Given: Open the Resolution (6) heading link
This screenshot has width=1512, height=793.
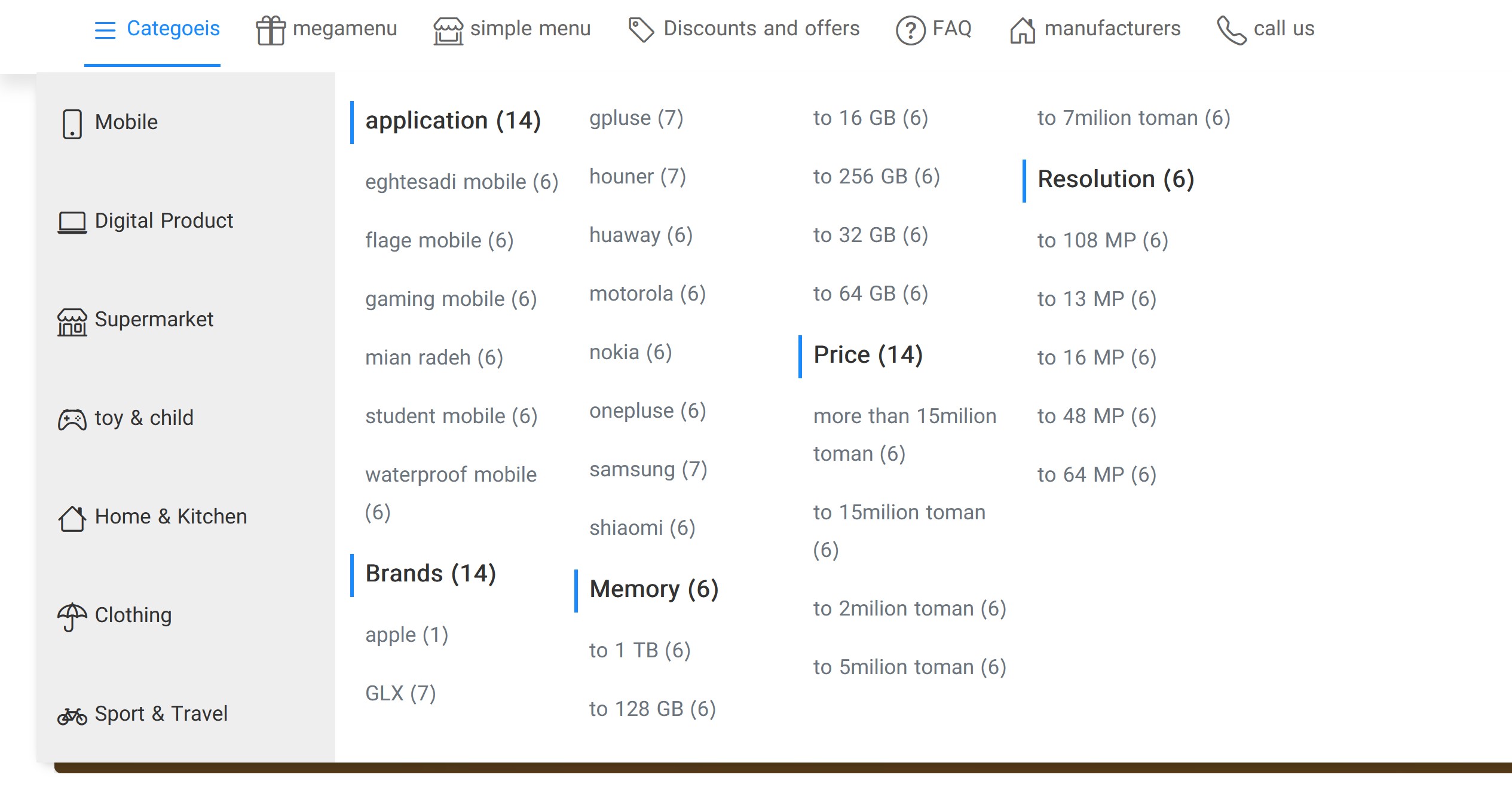Looking at the screenshot, I should pyautogui.click(x=1115, y=179).
